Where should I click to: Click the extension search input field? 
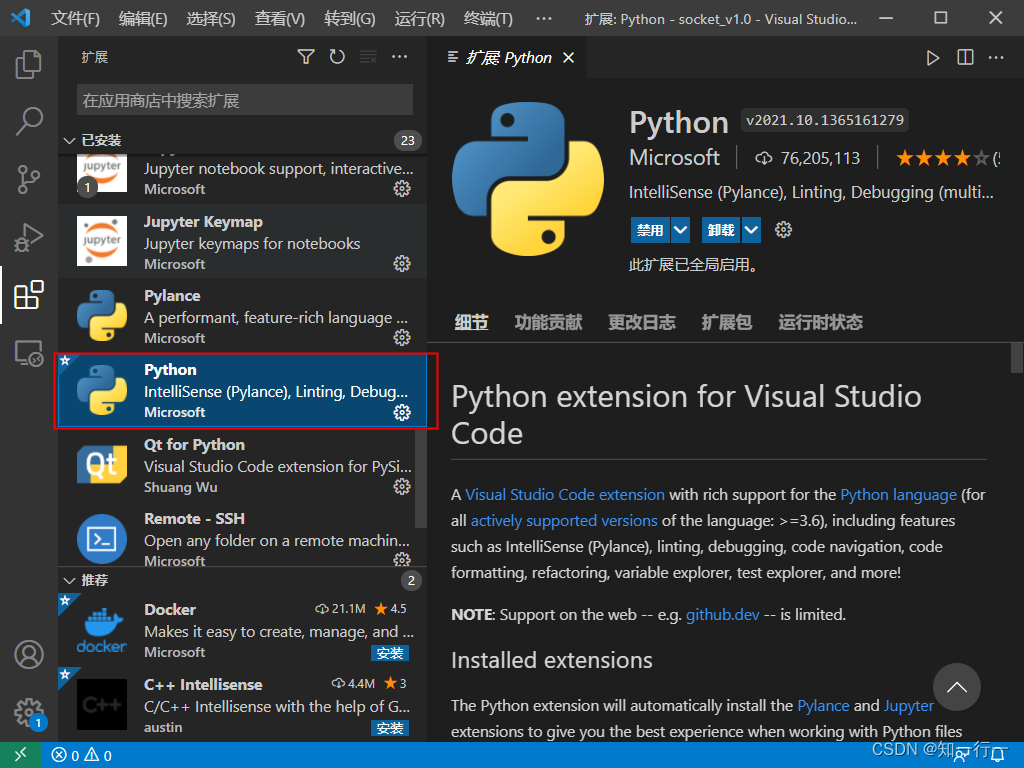click(x=245, y=100)
